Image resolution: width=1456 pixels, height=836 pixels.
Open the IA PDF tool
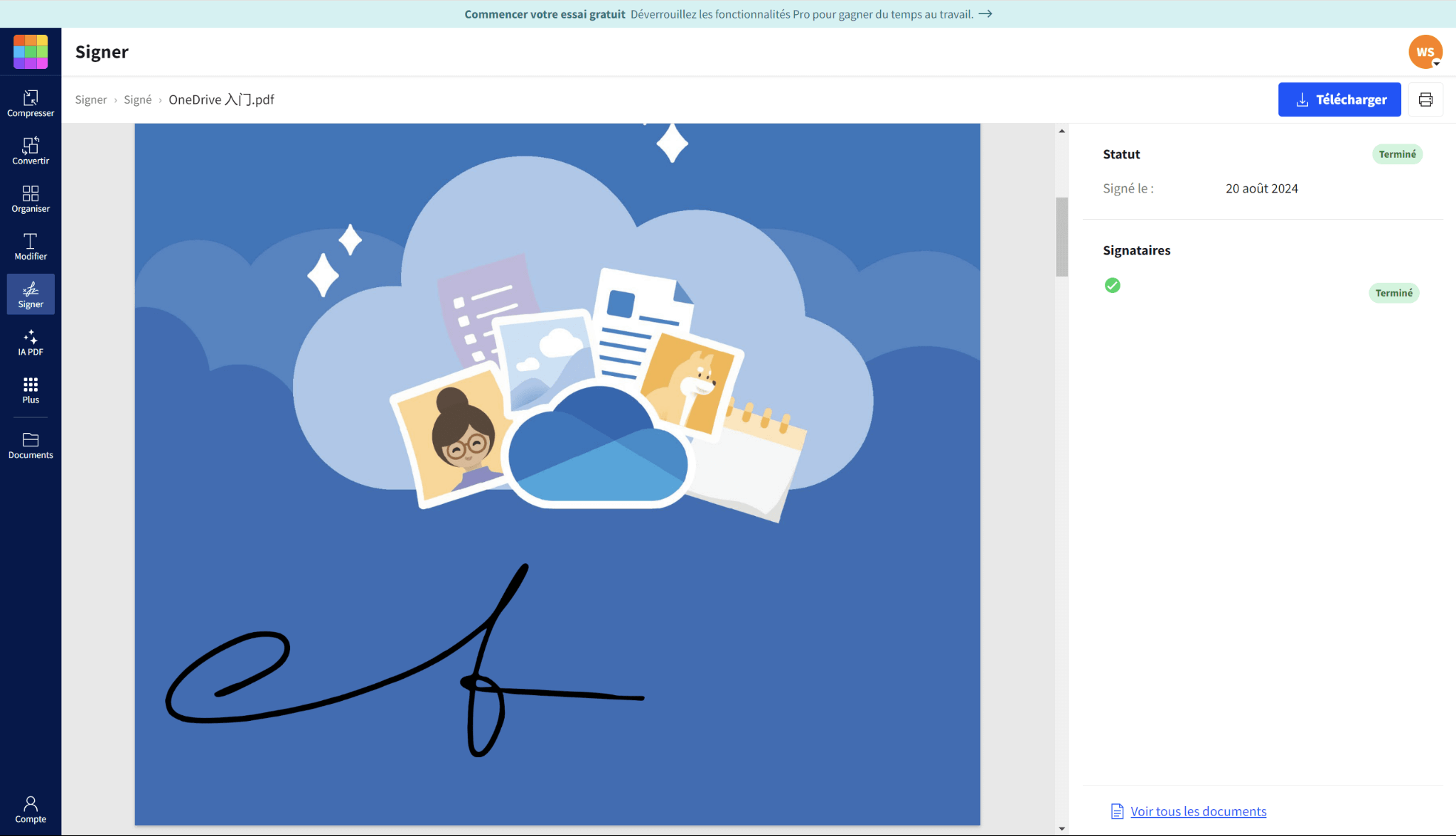point(31,342)
